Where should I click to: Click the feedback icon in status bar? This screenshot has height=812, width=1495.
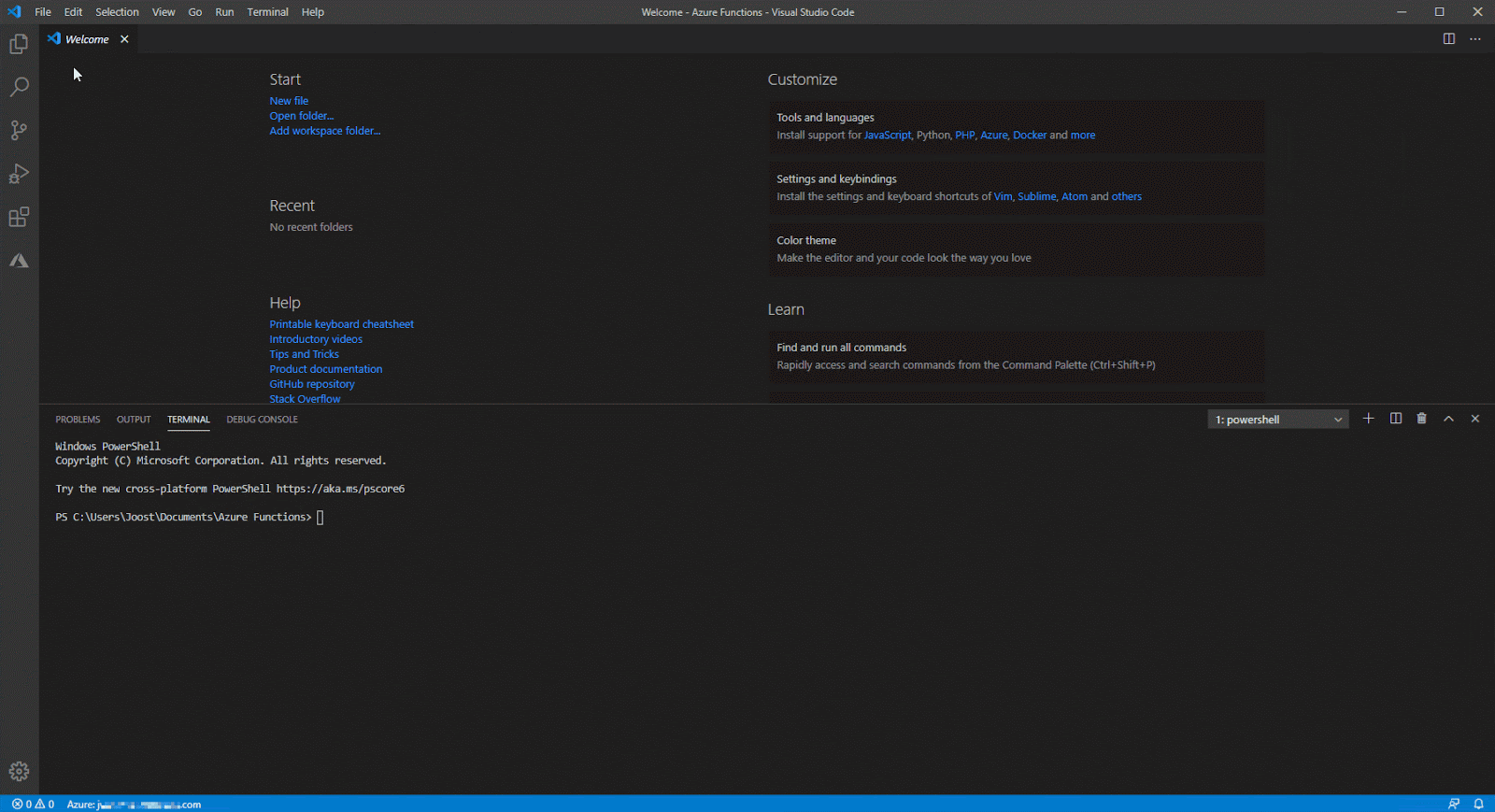tap(1454, 804)
